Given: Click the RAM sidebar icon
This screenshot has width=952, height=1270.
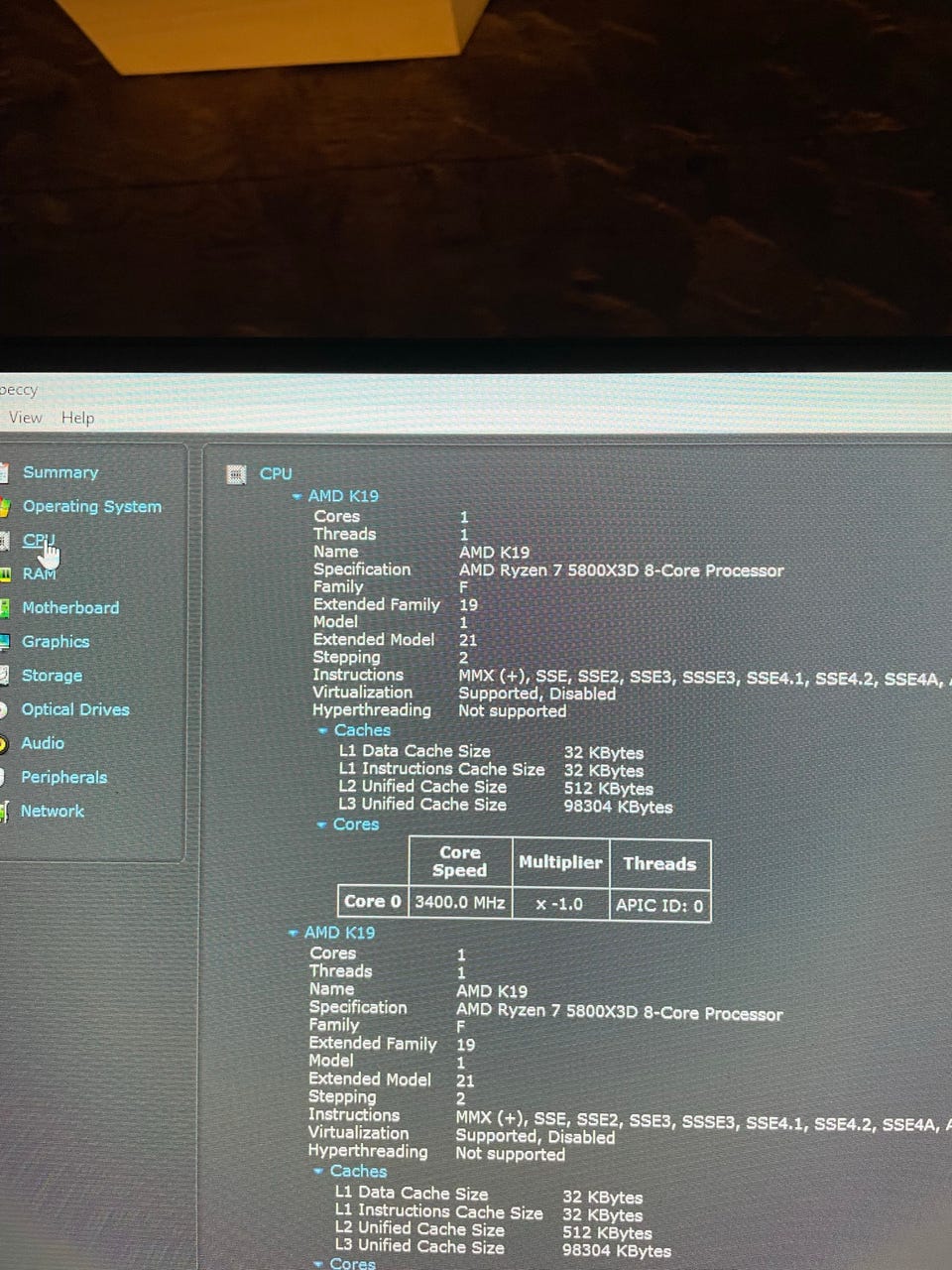Looking at the screenshot, I should point(5,574).
